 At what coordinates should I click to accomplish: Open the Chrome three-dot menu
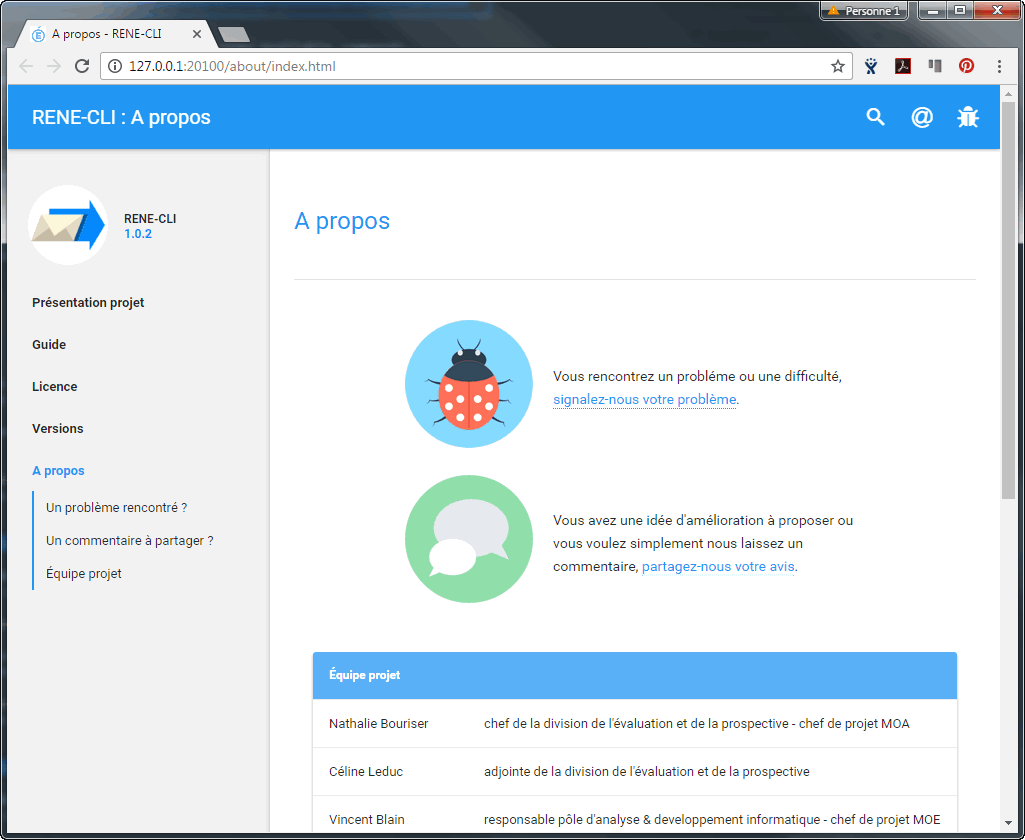999,67
